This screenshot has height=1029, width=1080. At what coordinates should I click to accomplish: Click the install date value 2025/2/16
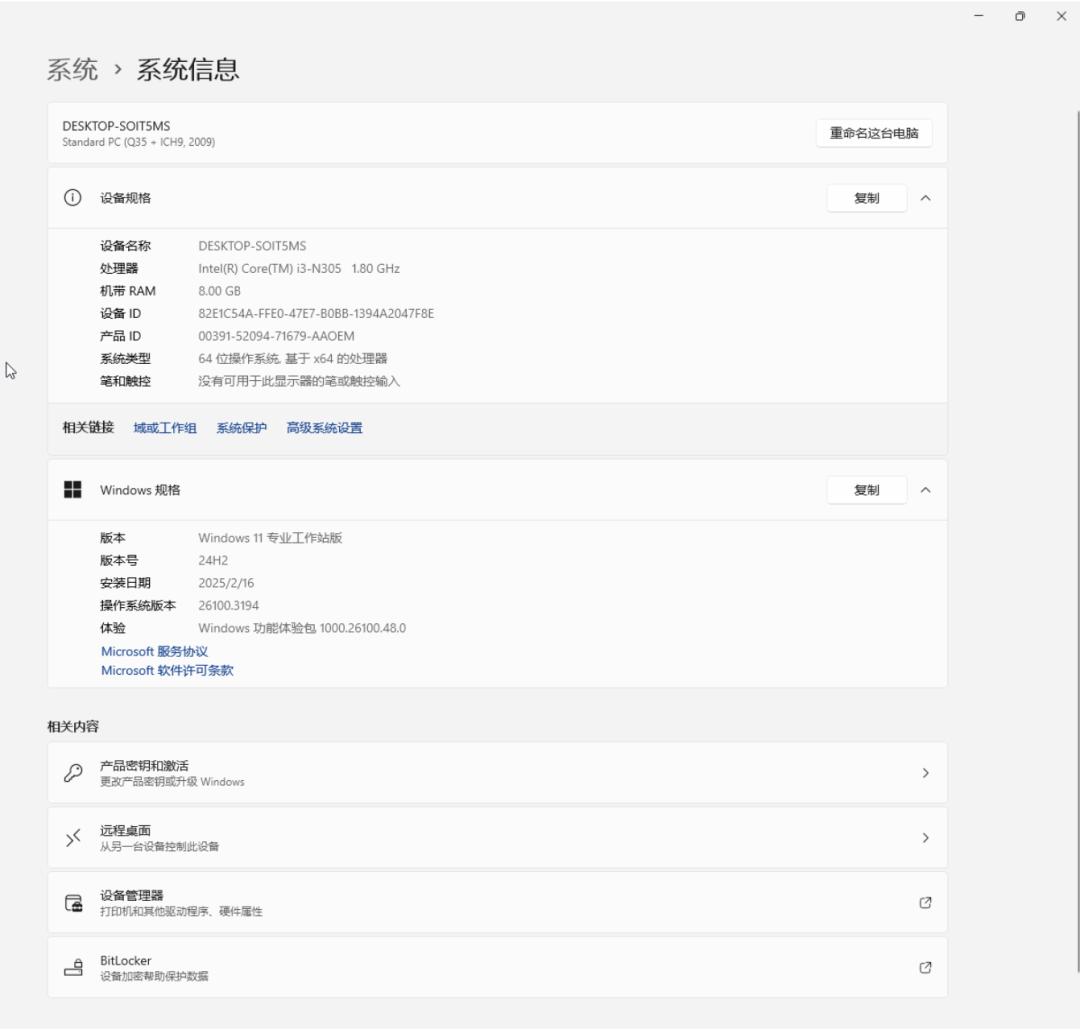[x=226, y=583]
